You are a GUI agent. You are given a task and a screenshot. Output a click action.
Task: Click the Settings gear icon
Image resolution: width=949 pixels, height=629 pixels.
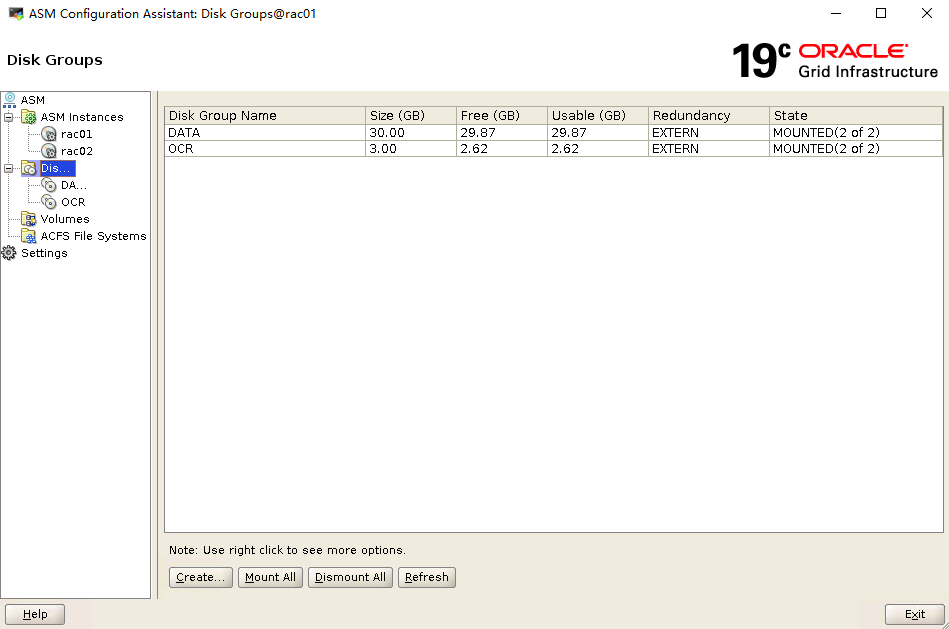(x=9, y=253)
